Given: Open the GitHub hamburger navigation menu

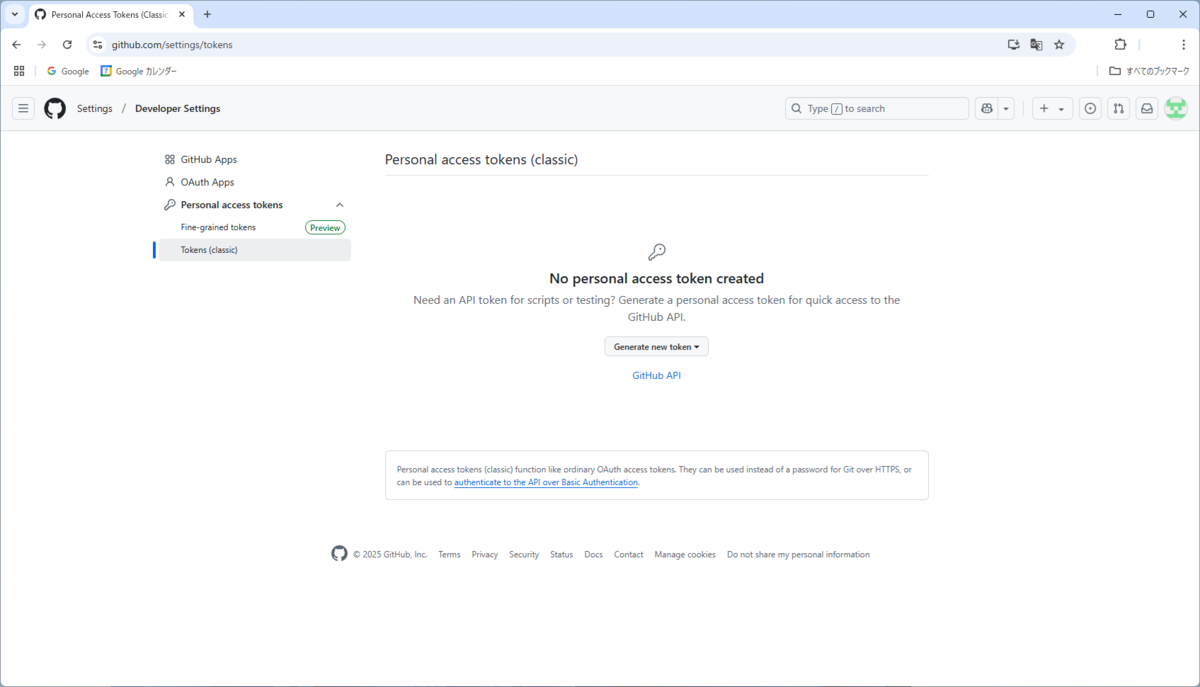Looking at the screenshot, I should tap(24, 108).
